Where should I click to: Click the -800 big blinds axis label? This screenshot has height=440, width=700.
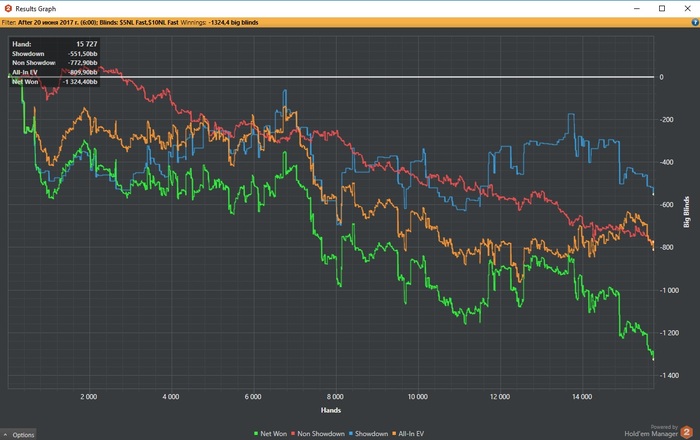[x=667, y=247]
